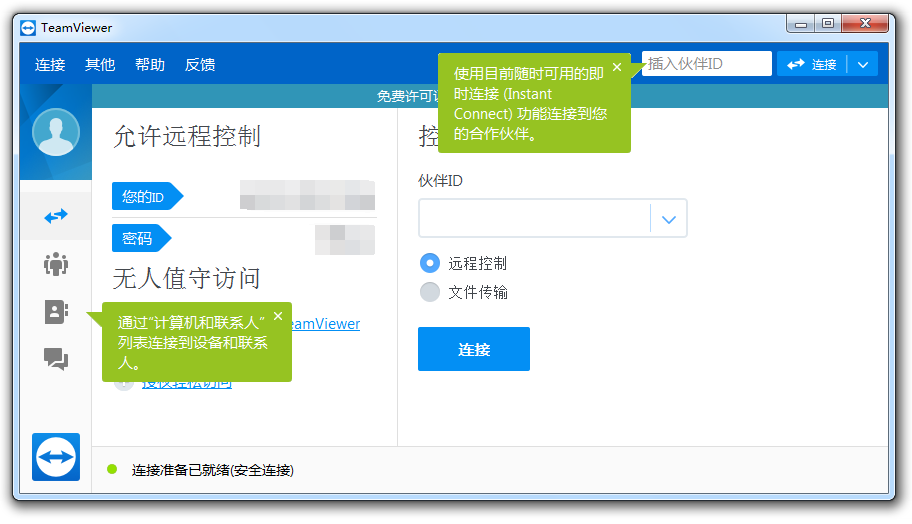Image resolution: width=912 pixels, height=524 pixels.
Task: Open the 连接 menu
Action: [x=50, y=65]
